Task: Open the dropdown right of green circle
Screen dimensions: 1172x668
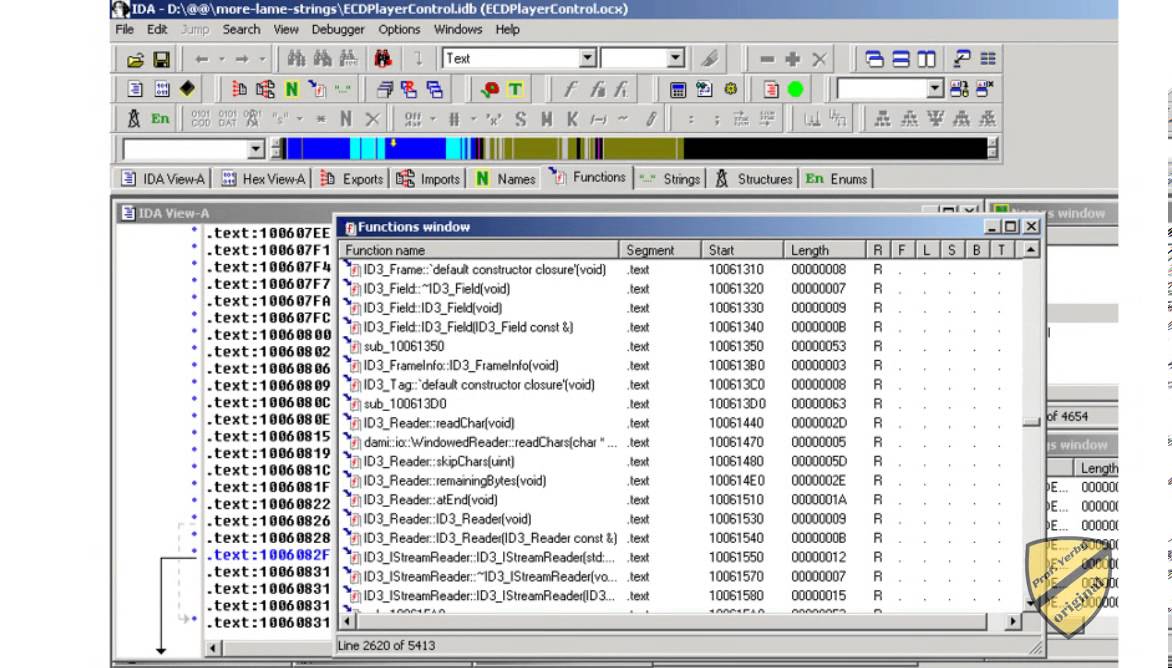Action: [935, 89]
